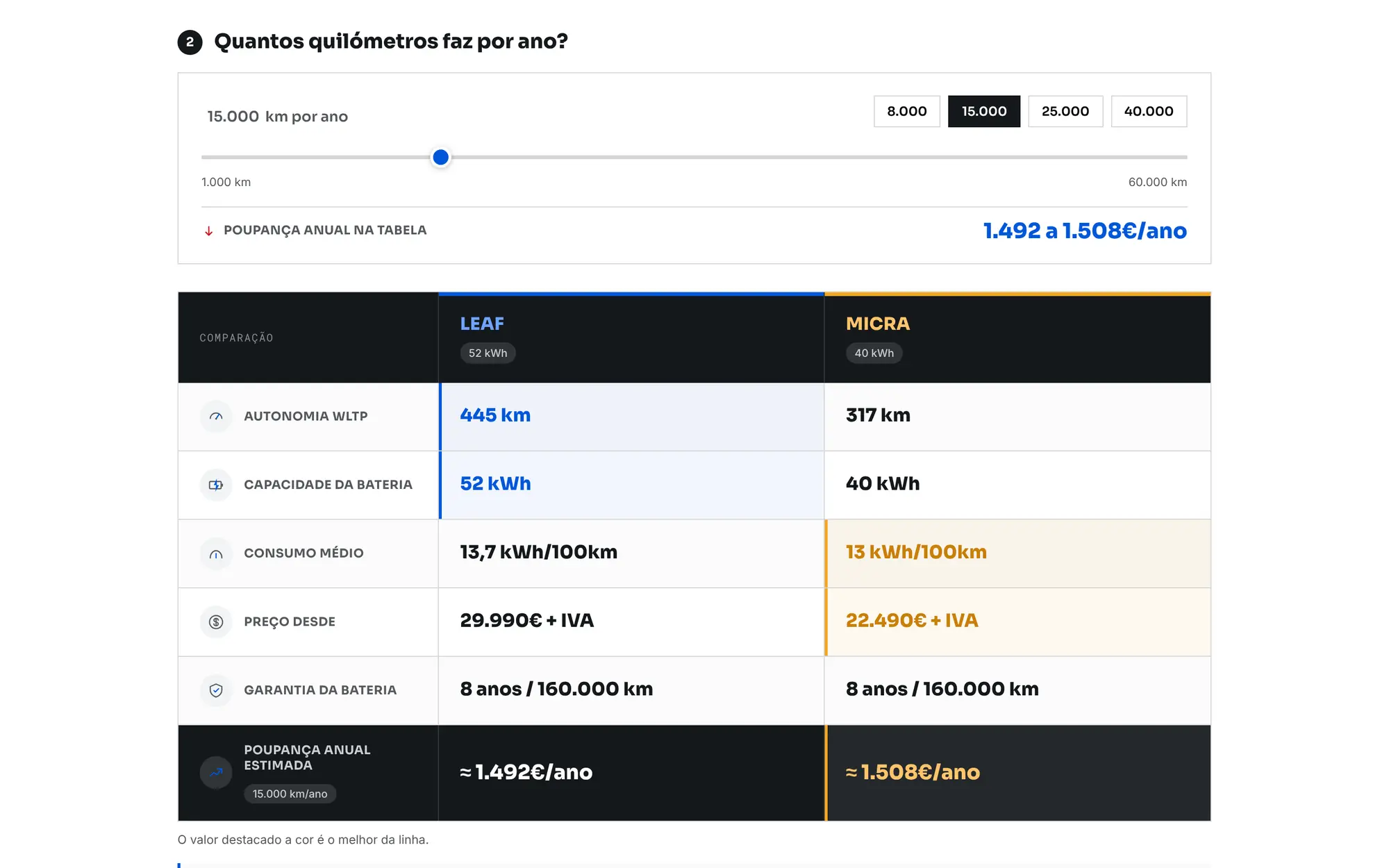Click the 1.000 km minimum label
The height and width of the screenshot is (868, 1389).
[226, 182]
